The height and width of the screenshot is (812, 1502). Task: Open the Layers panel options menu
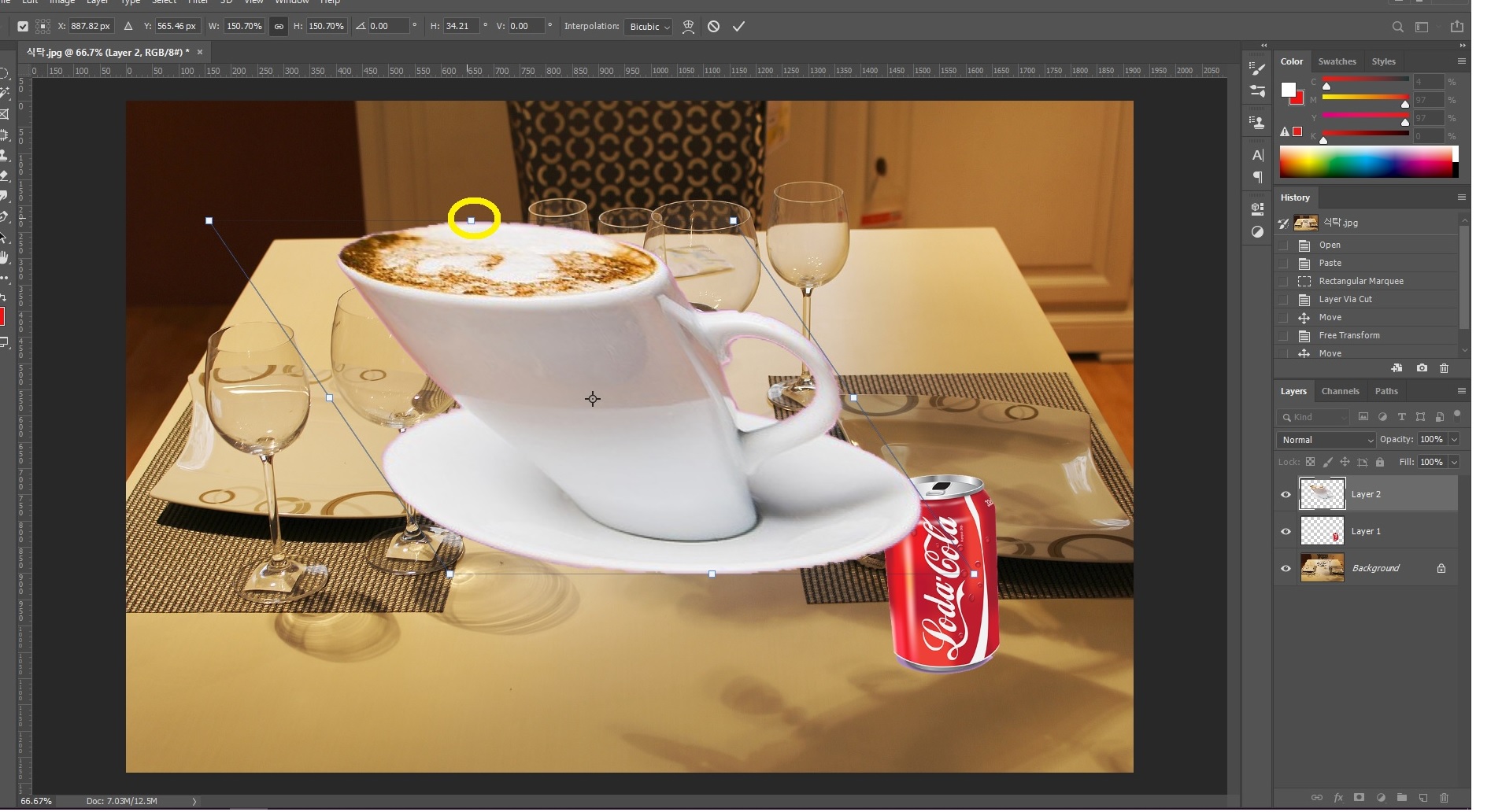click(x=1461, y=391)
